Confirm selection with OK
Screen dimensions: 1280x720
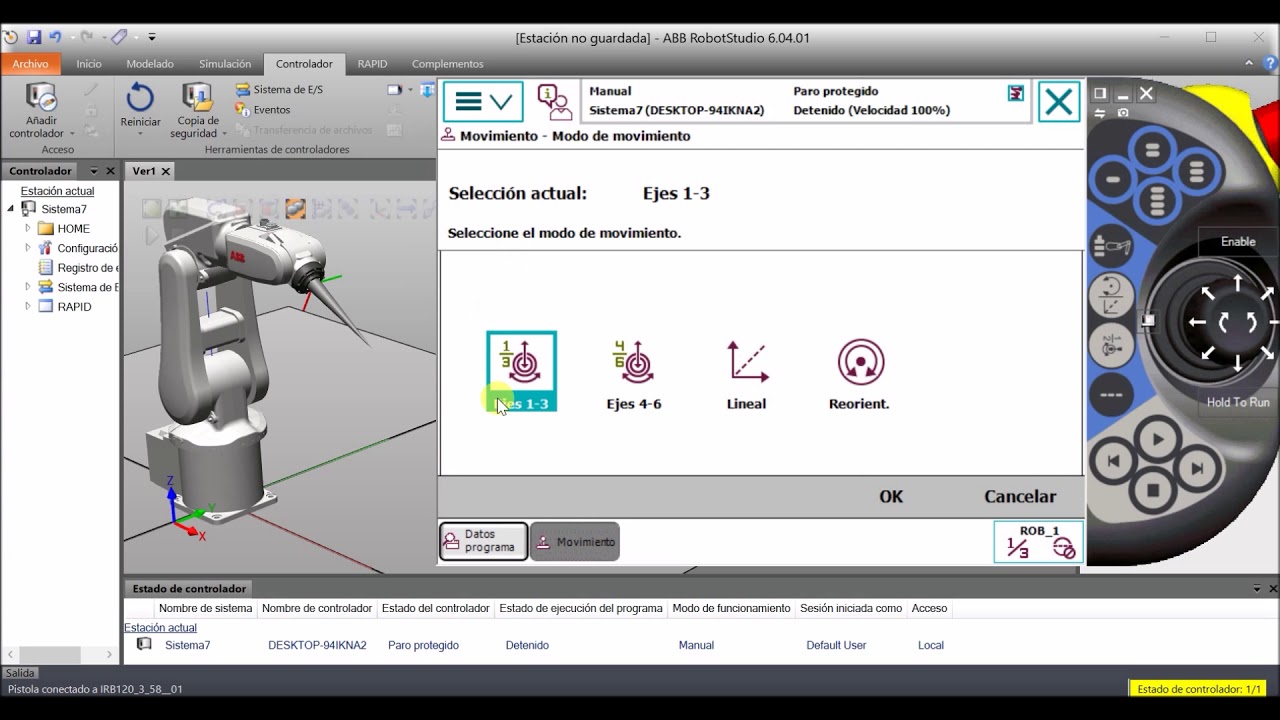tap(891, 497)
